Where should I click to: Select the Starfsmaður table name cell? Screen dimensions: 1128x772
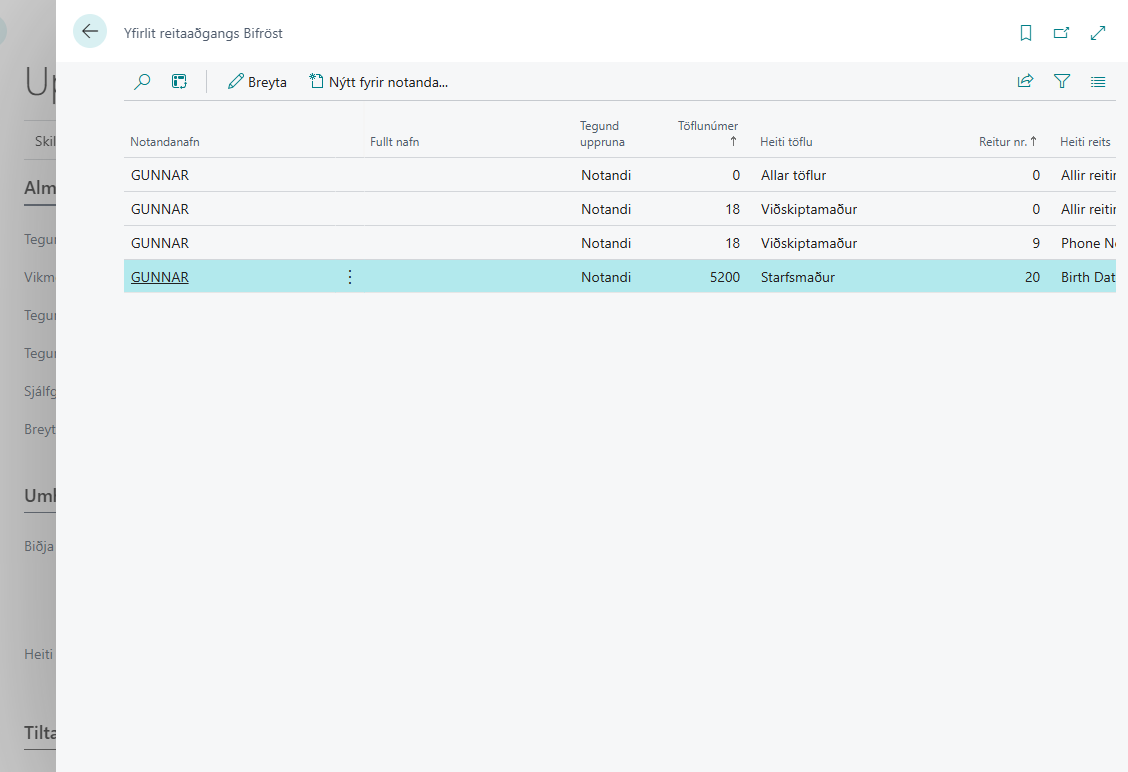pos(798,277)
